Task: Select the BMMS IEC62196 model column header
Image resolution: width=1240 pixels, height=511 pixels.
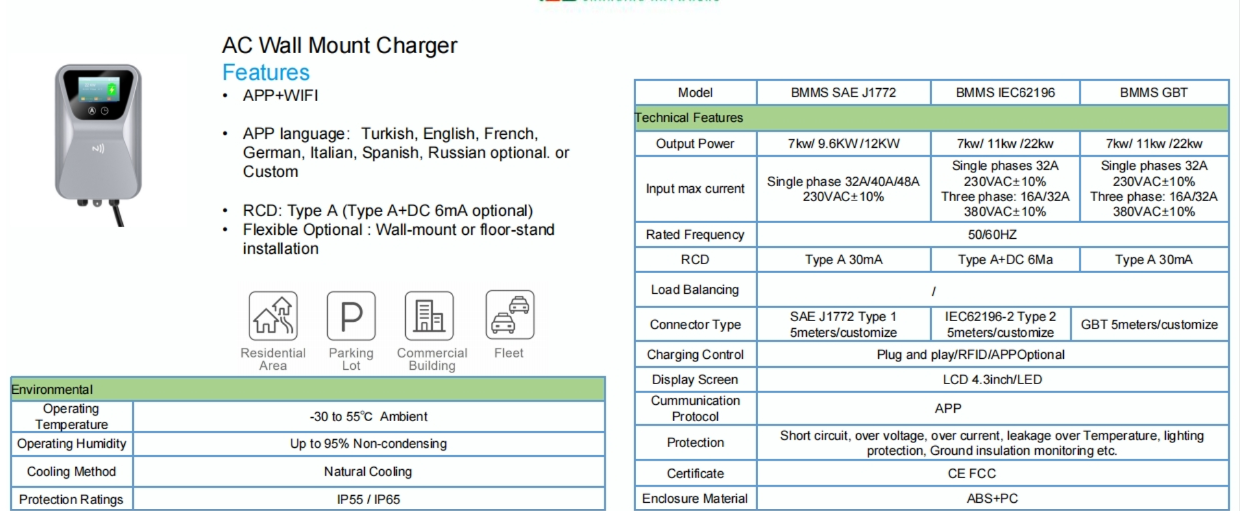Action: (1004, 93)
